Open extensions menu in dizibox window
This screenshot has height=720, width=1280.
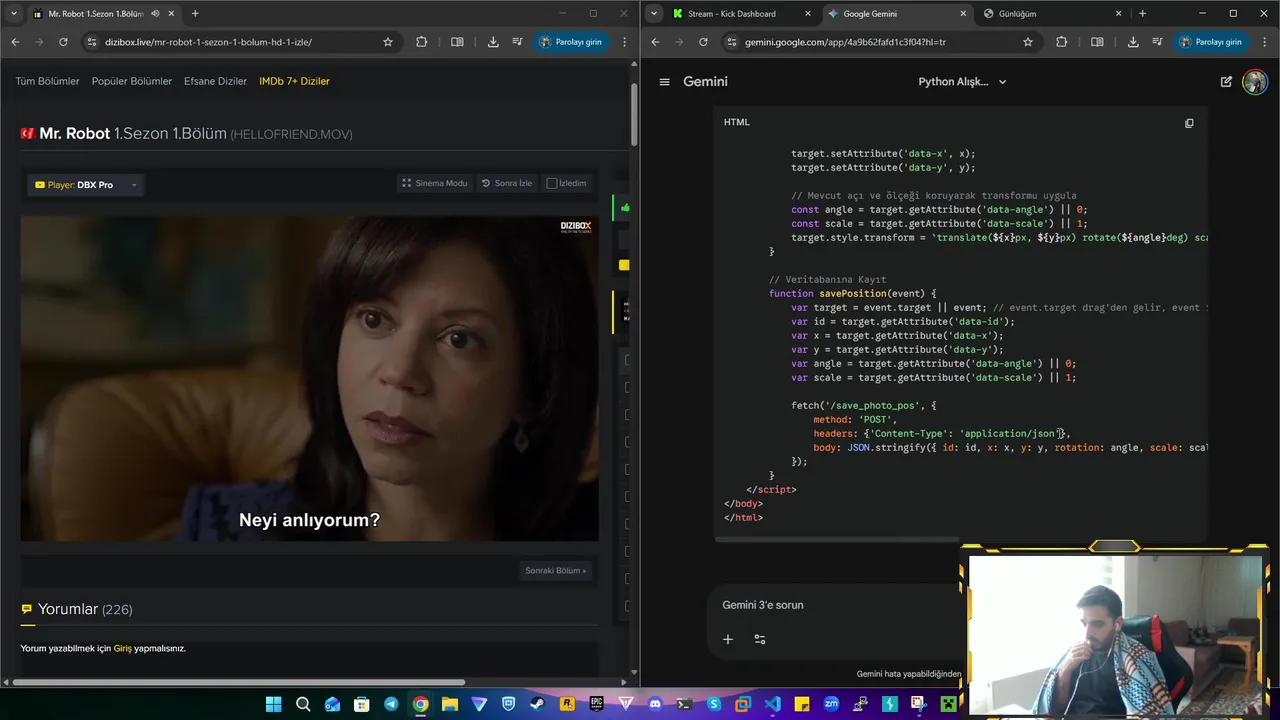pos(421,42)
